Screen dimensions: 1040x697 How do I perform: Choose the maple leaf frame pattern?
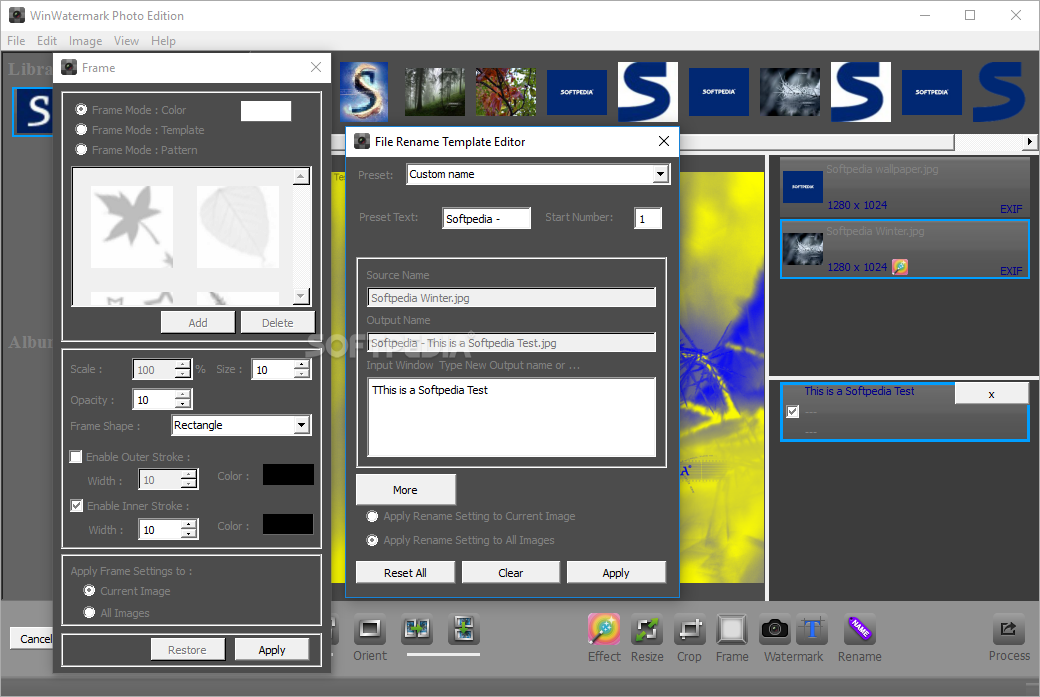(x=132, y=227)
